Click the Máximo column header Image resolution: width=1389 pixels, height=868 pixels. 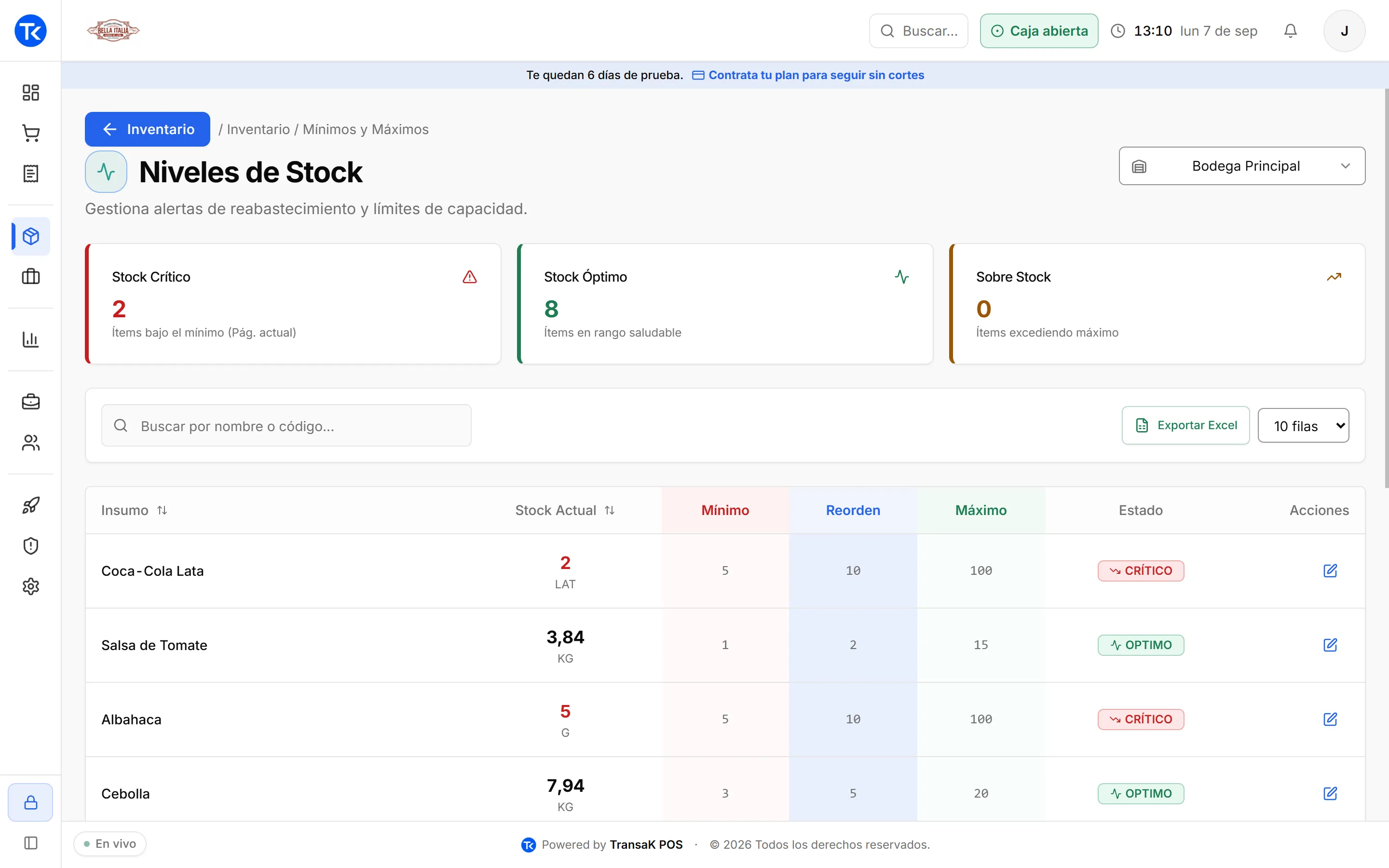click(x=981, y=510)
